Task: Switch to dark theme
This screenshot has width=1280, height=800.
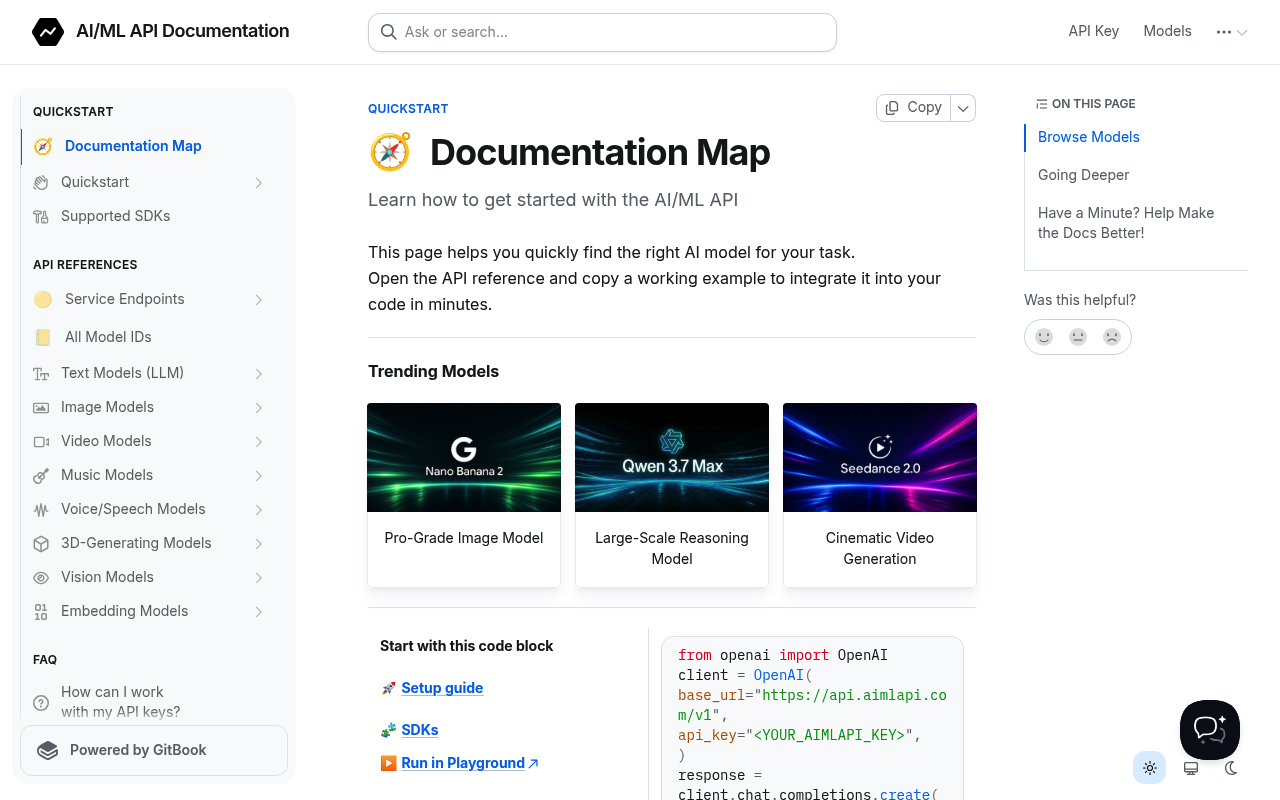Action: tap(1231, 768)
